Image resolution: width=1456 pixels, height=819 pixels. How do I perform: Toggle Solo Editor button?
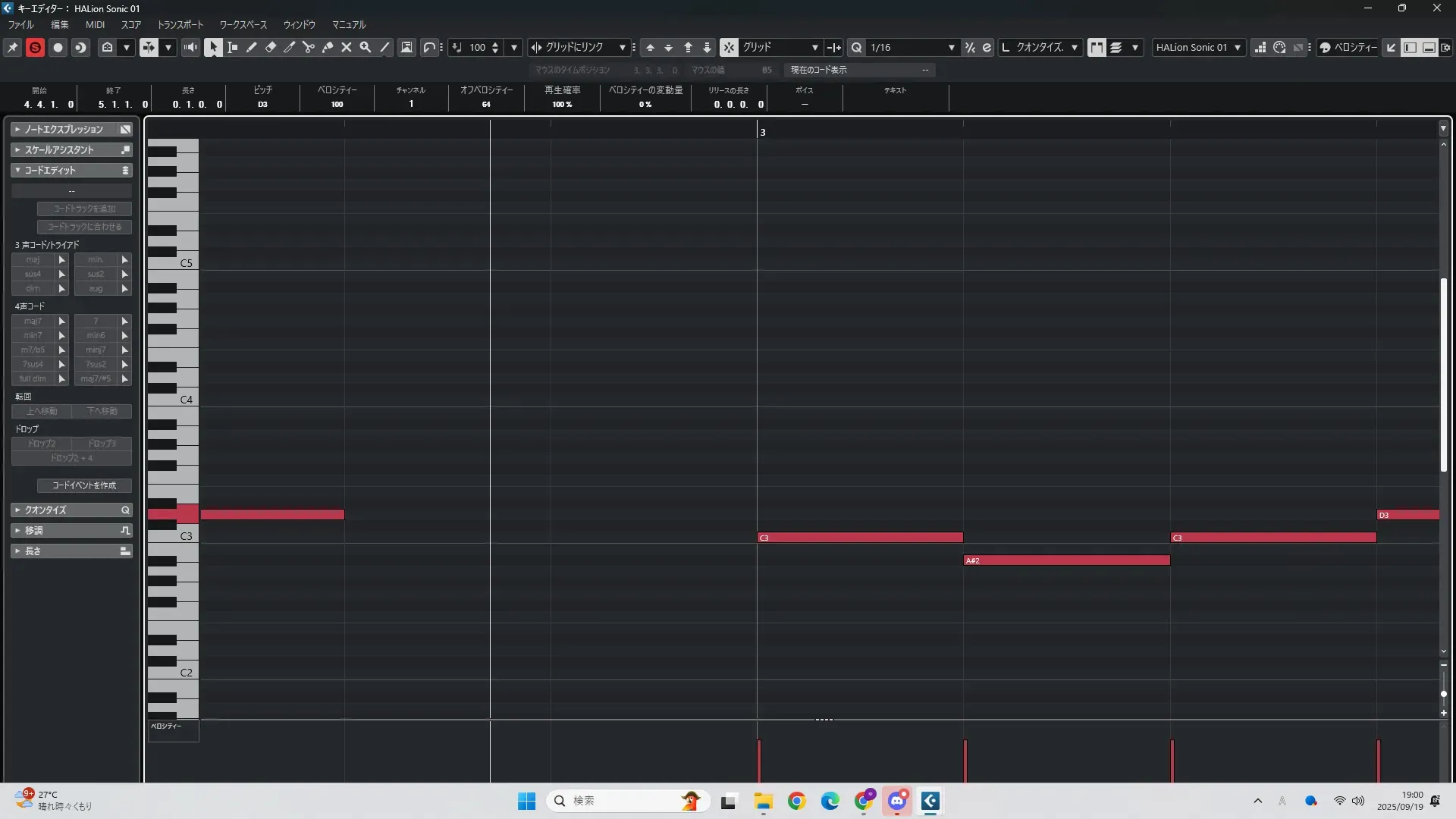[35, 47]
